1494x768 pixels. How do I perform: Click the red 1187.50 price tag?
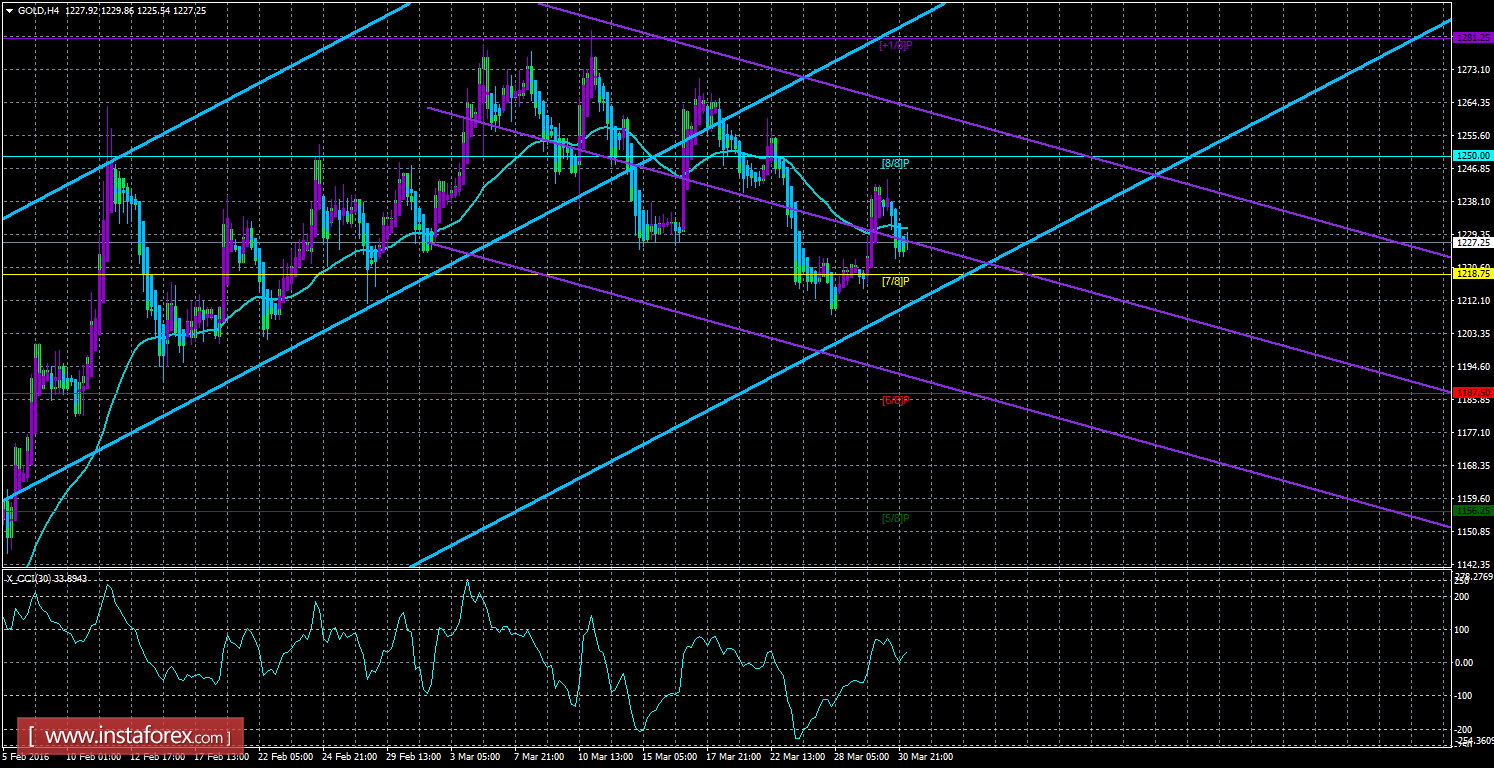point(1473,392)
